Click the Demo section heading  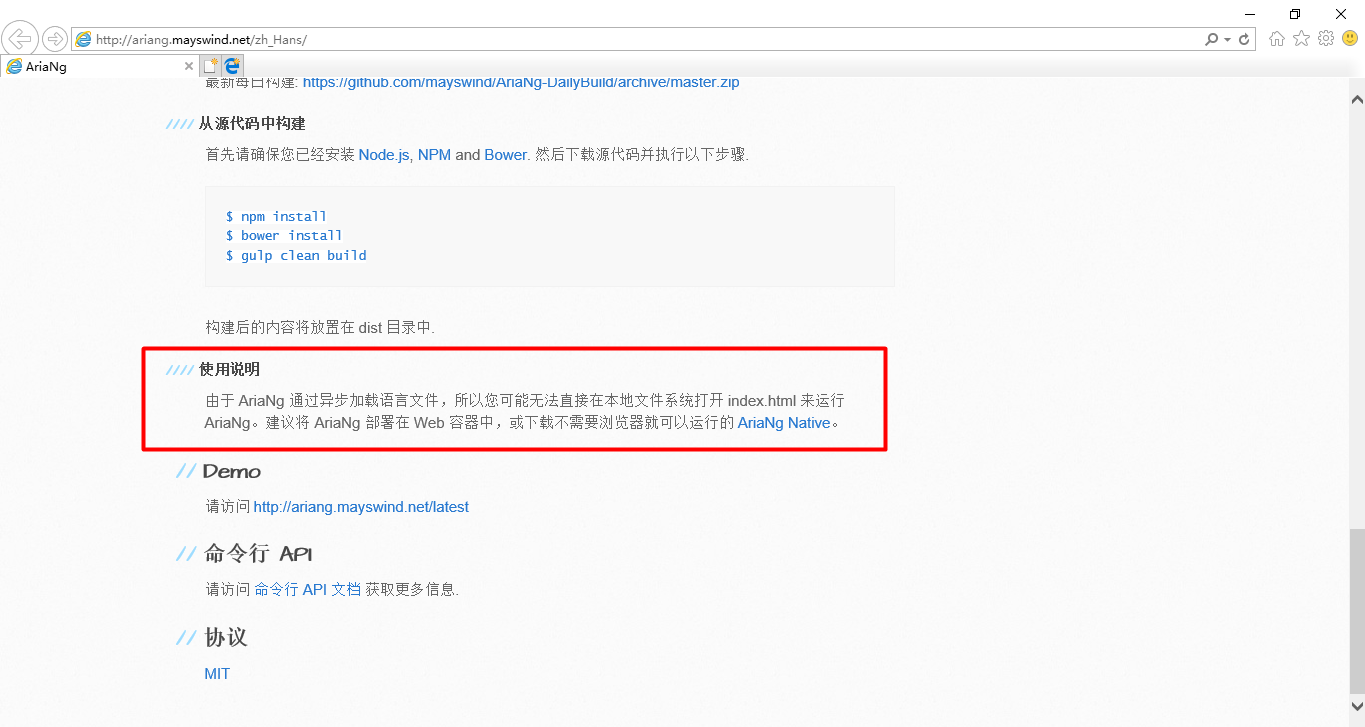pos(232,471)
